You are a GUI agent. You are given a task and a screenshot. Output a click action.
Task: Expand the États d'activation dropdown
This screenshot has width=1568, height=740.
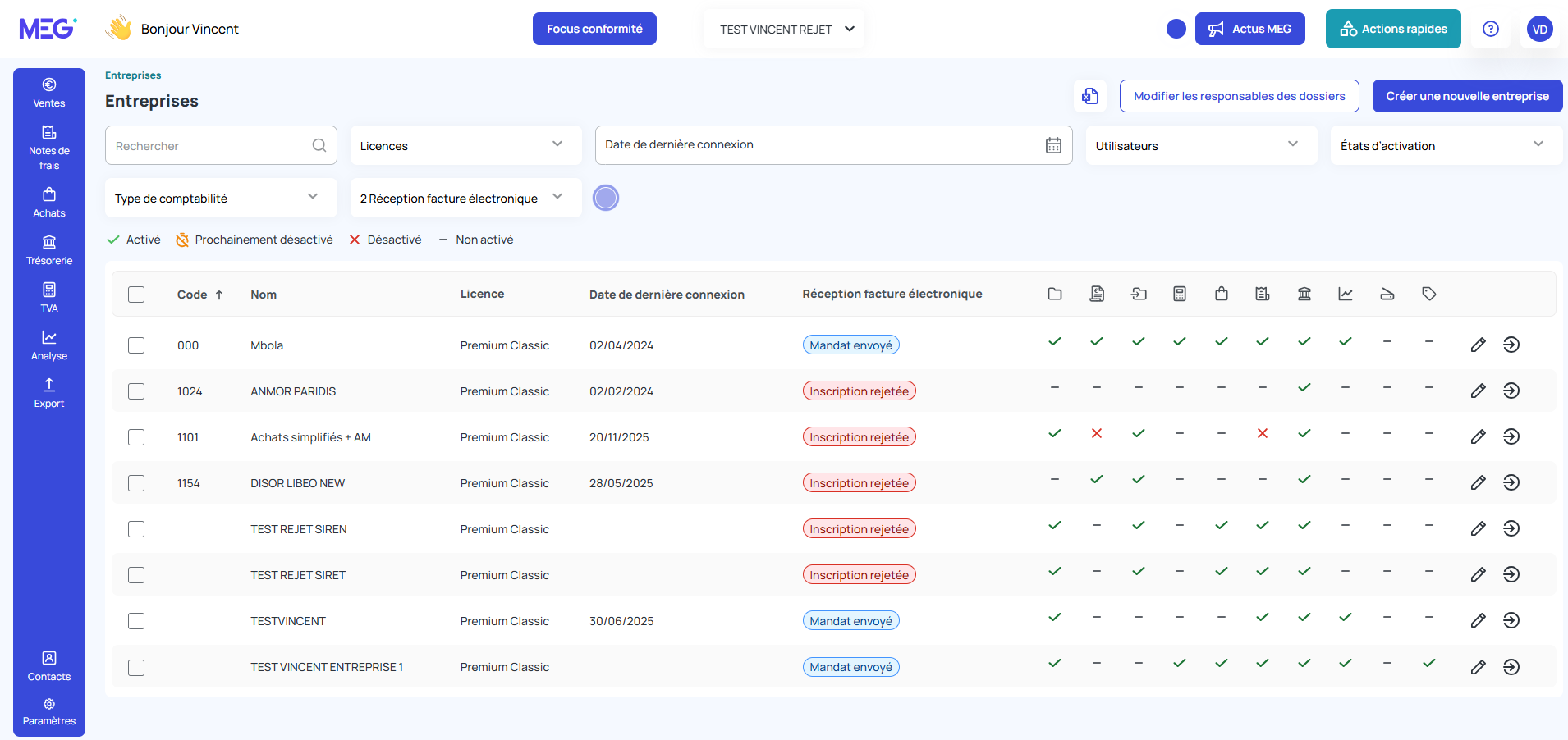[1445, 145]
